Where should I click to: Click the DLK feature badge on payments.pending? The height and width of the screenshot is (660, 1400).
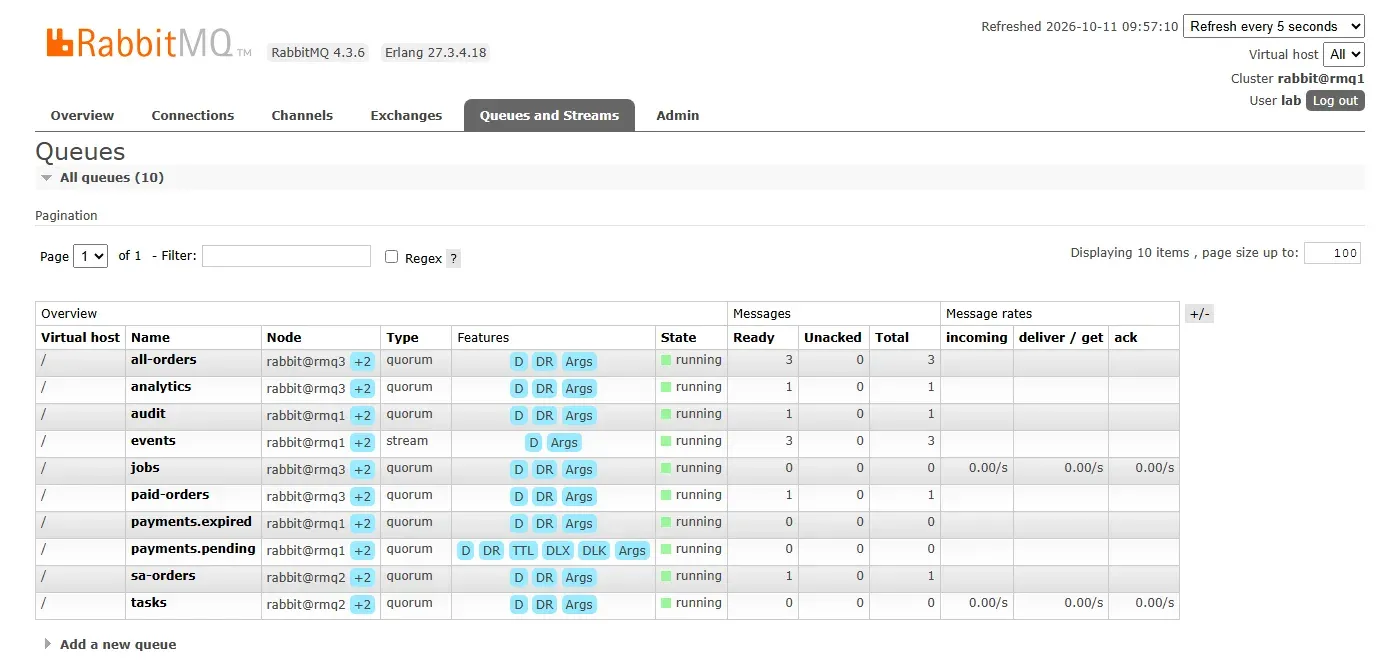coord(594,550)
